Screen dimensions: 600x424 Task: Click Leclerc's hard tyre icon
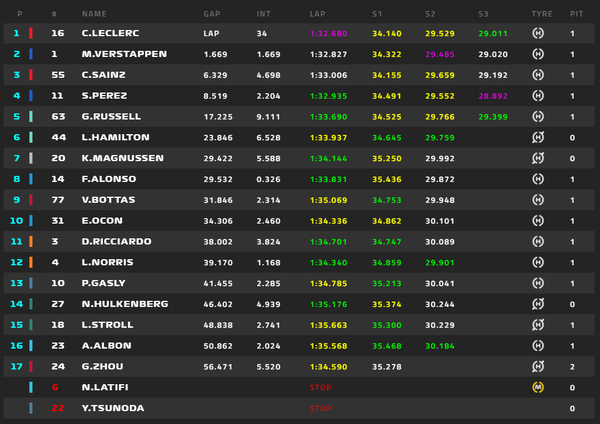(538, 33)
